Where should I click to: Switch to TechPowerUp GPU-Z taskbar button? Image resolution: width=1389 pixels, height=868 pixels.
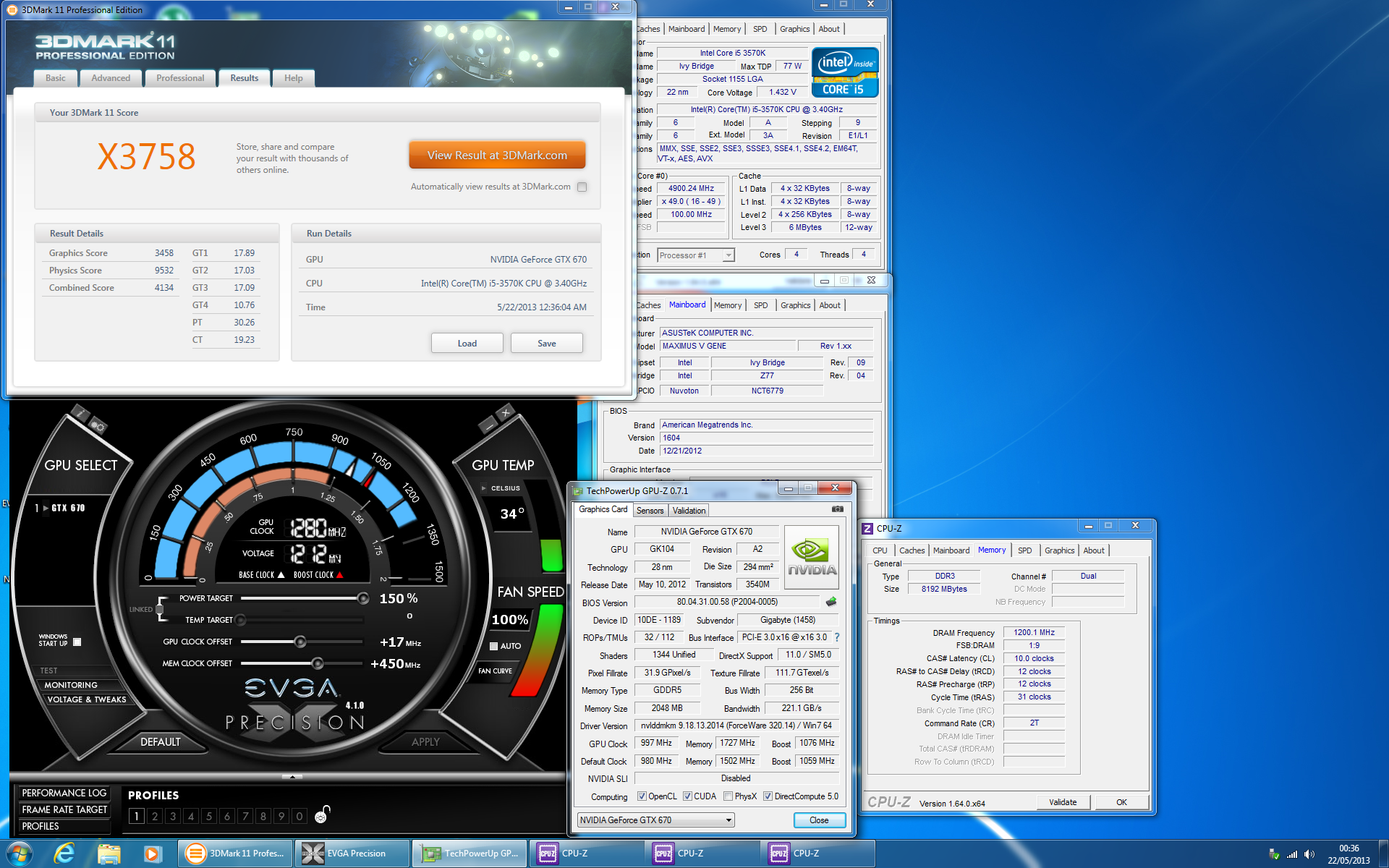point(470,854)
